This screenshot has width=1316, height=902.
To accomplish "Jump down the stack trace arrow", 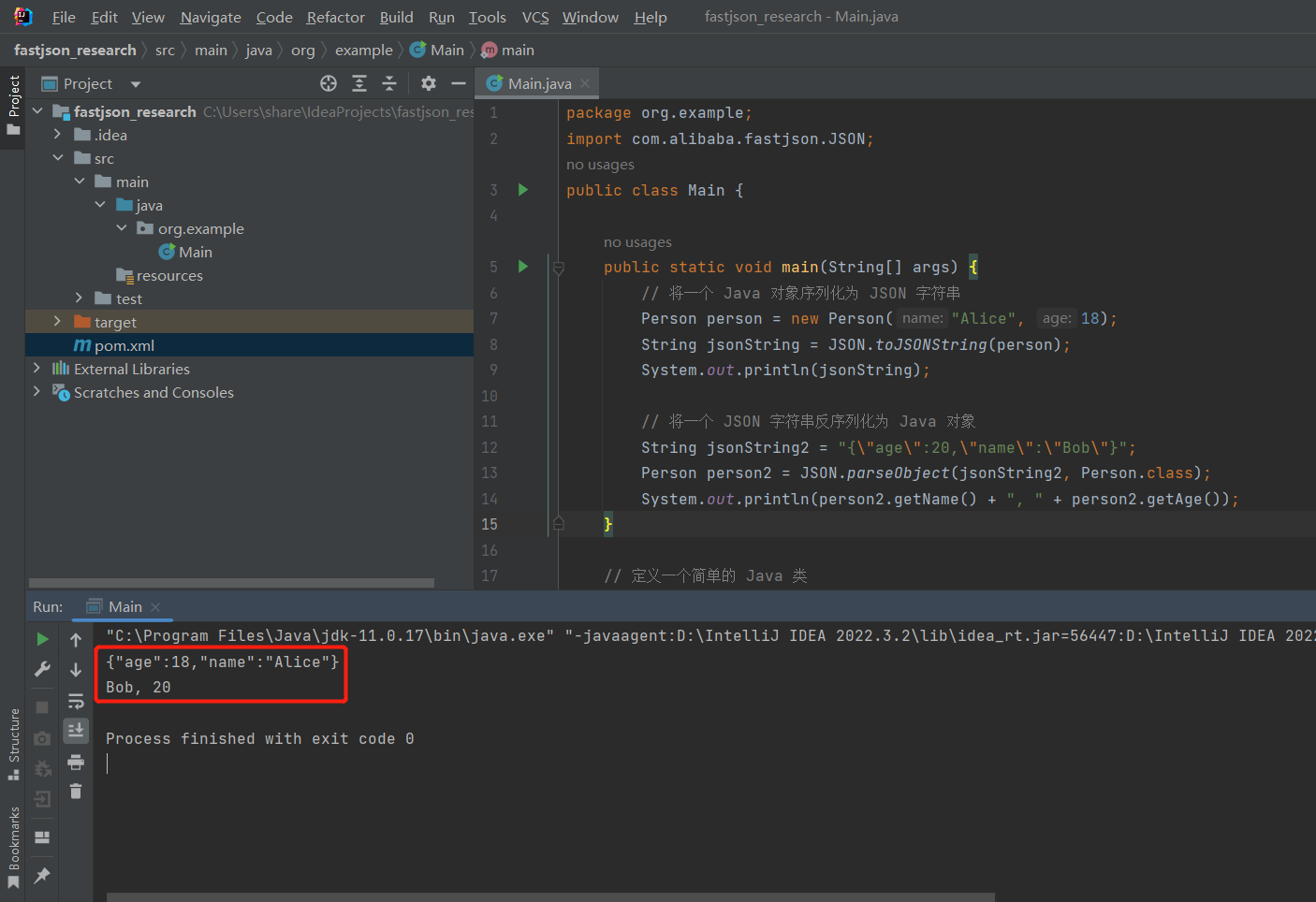I will coord(76,670).
